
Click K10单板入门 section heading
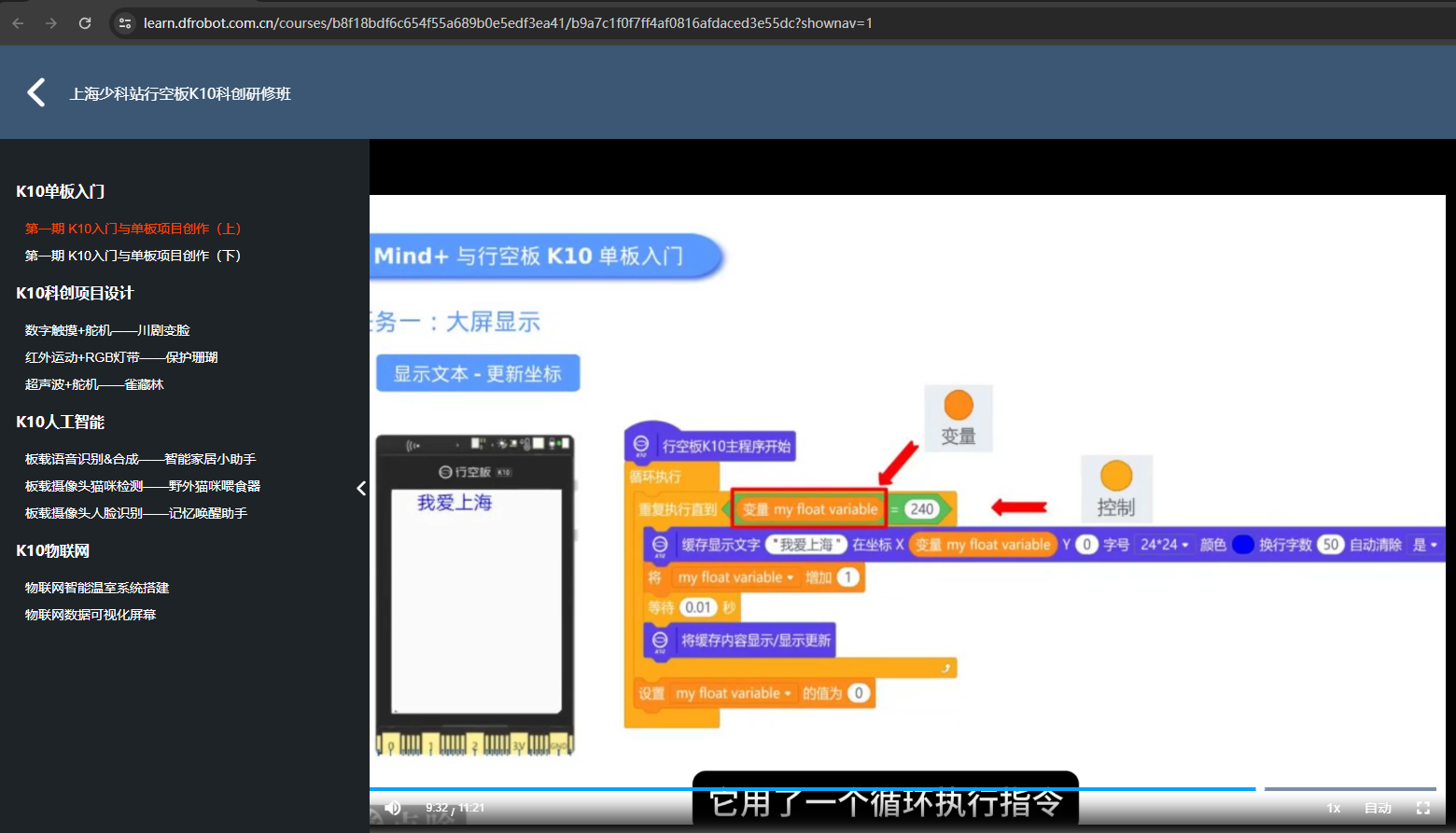pos(61,191)
